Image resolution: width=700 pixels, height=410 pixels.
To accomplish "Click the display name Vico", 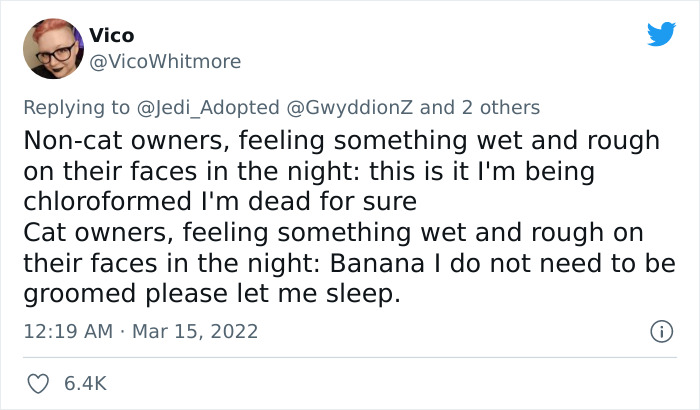I will 111,36.
